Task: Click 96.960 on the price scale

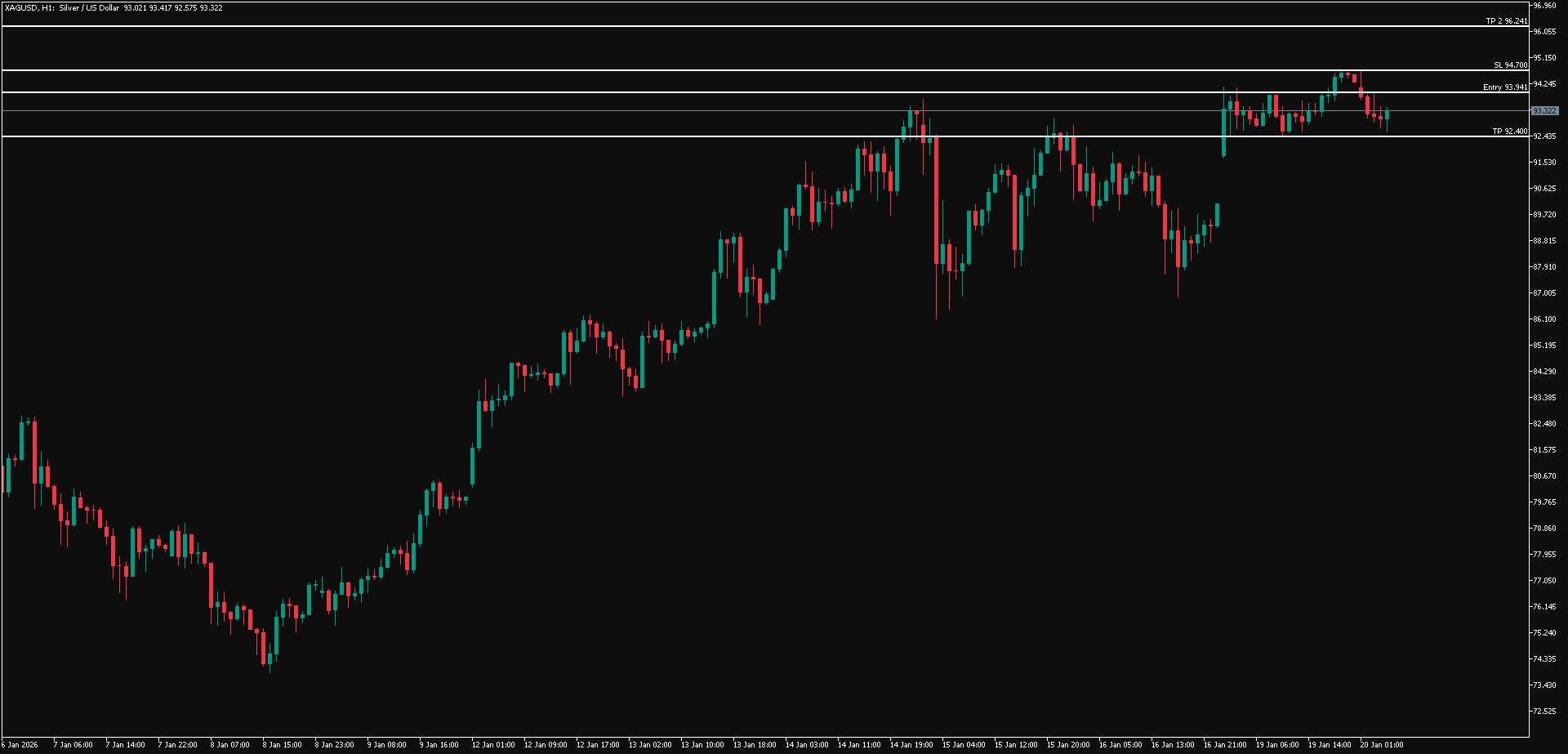Action: (x=1544, y=6)
